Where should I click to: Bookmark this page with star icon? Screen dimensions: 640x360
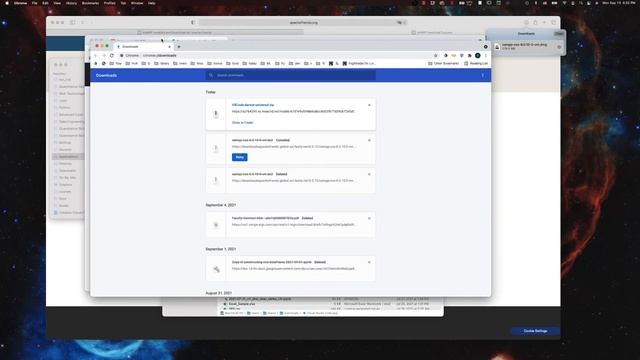[x=436, y=56]
